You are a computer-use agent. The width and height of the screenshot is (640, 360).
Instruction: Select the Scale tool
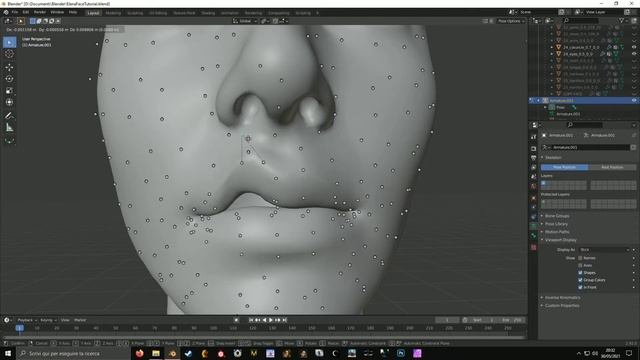(x=9, y=91)
